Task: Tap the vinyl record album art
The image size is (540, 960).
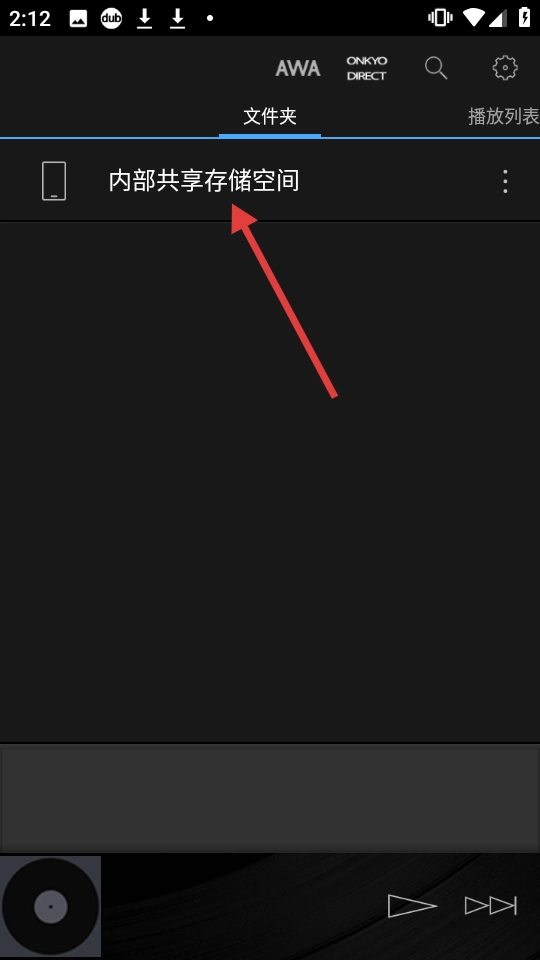Action: pyautogui.click(x=50, y=906)
